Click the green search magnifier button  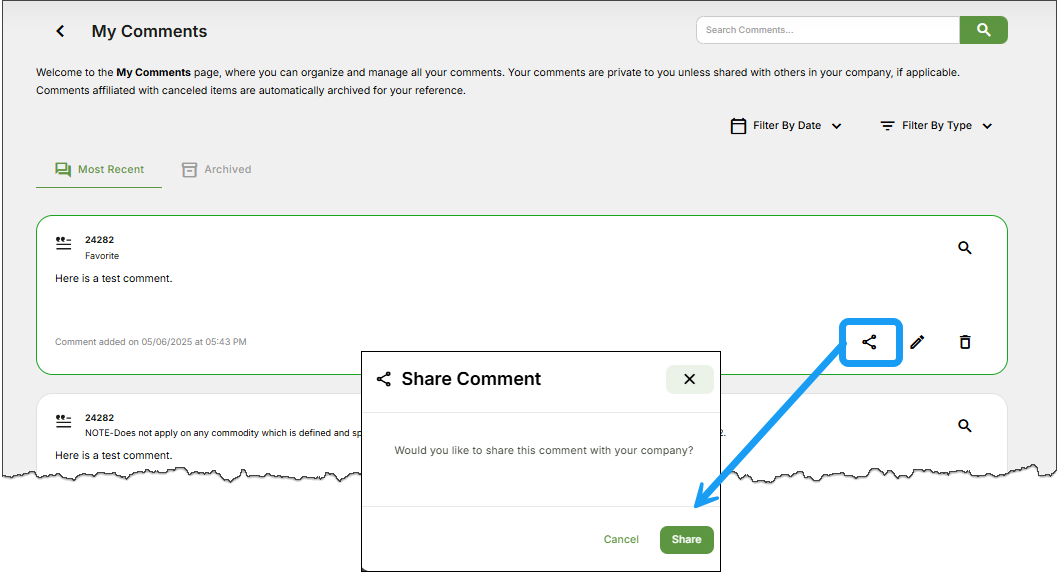[x=983, y=30]
